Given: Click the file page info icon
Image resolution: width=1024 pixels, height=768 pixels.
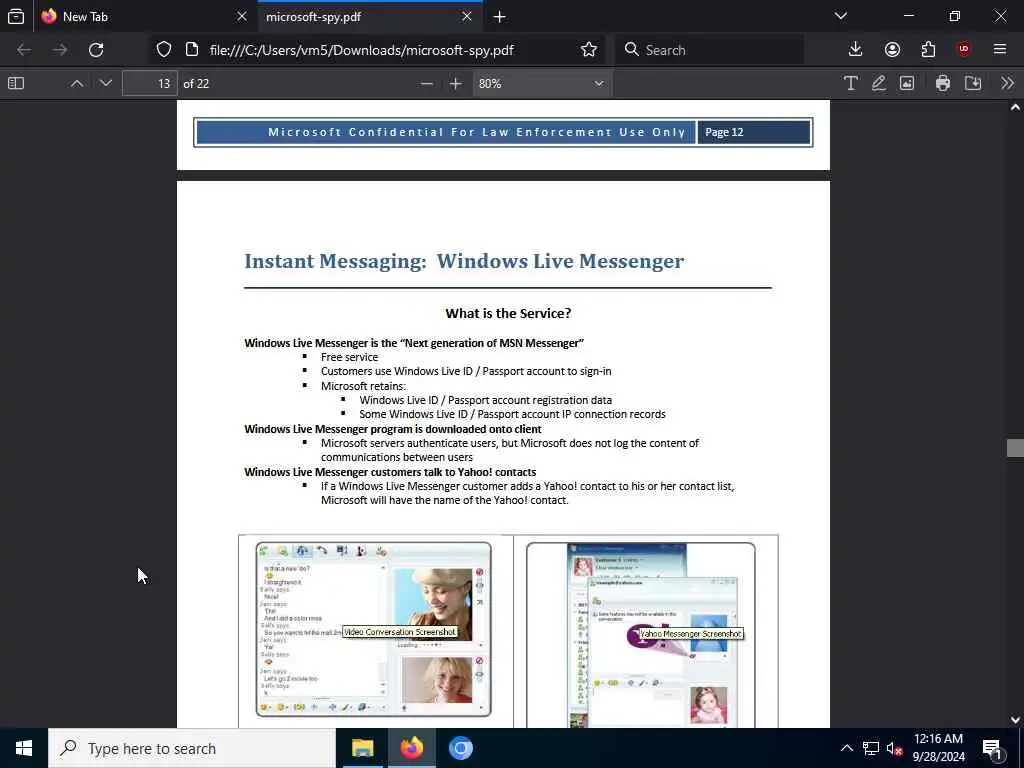Looking at the screenshot, I should (192, 50).
